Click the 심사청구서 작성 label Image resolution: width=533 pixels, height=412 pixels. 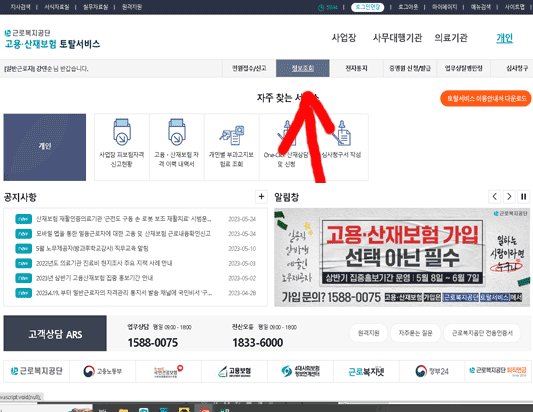[x=341, y=155]
